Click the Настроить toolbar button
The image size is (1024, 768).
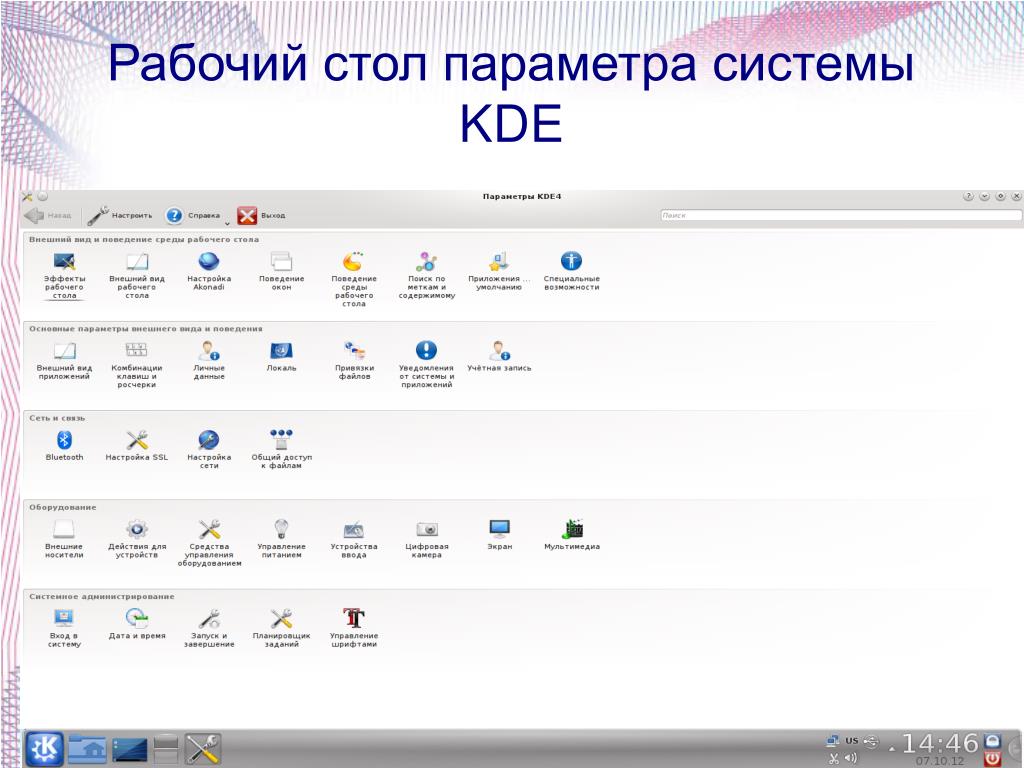(x=120, y=215)
